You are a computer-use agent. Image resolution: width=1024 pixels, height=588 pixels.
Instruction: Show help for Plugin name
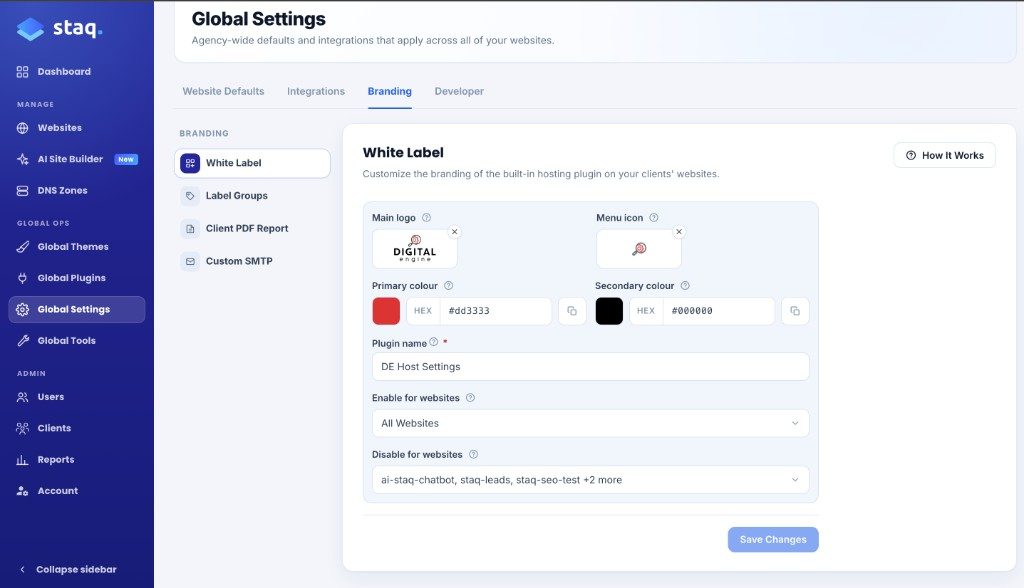tap(434, 342)
